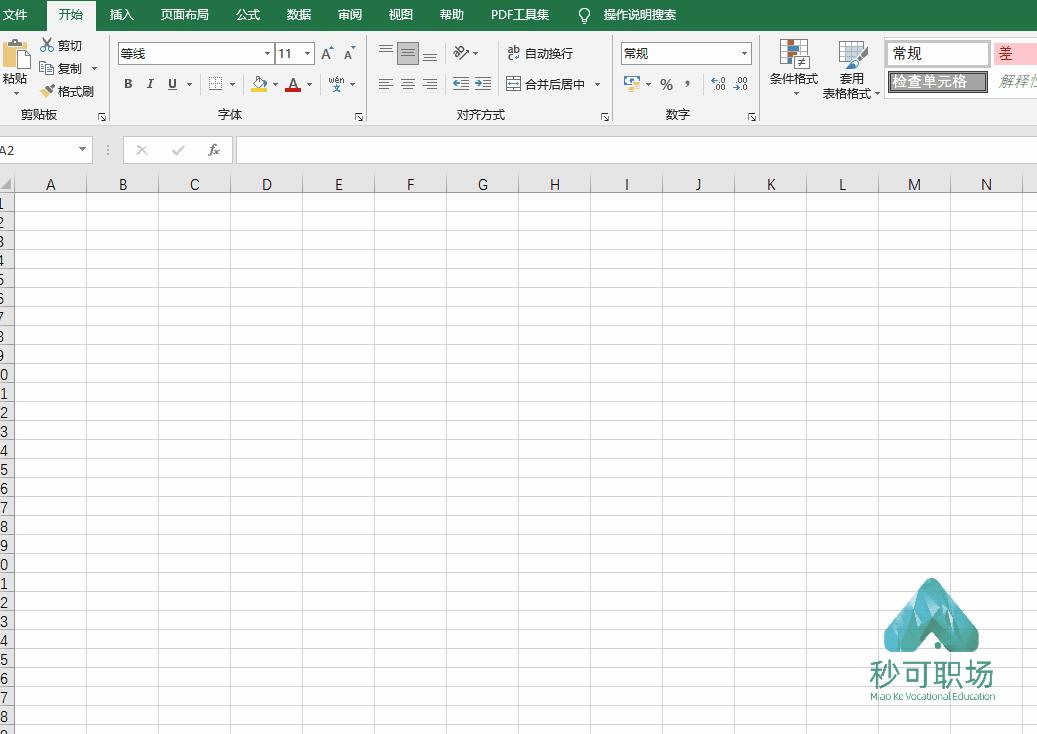Screen dimensions: 1037x734
Task: Toggle bold formatting
Action: point(128,84)
